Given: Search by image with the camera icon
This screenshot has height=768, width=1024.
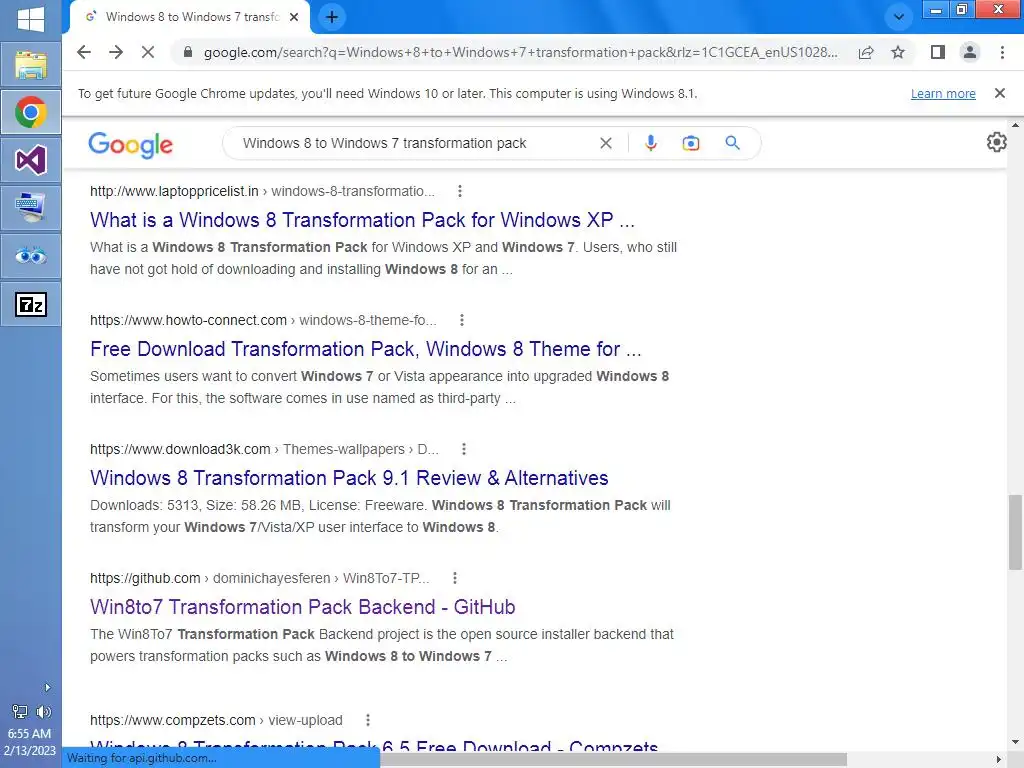Looking at the screenshot, I should pyautogui.click(x=691, y=143).
